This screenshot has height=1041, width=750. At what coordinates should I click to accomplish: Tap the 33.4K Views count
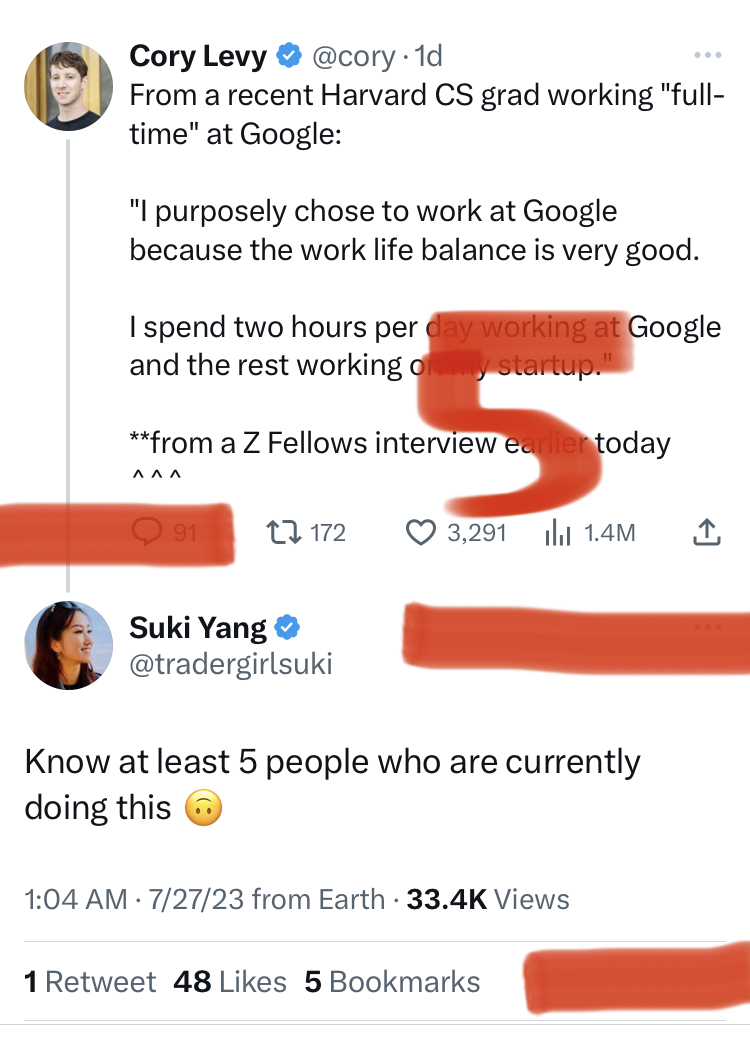488,899
